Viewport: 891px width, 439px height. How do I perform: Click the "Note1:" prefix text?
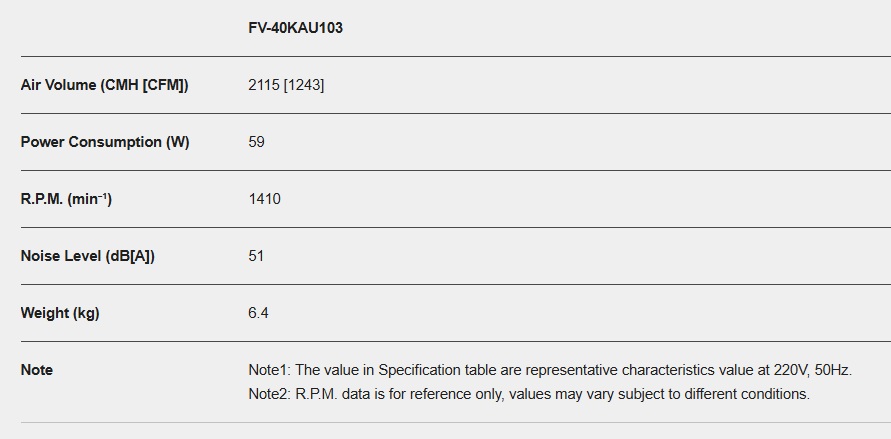tap(270, 370)
